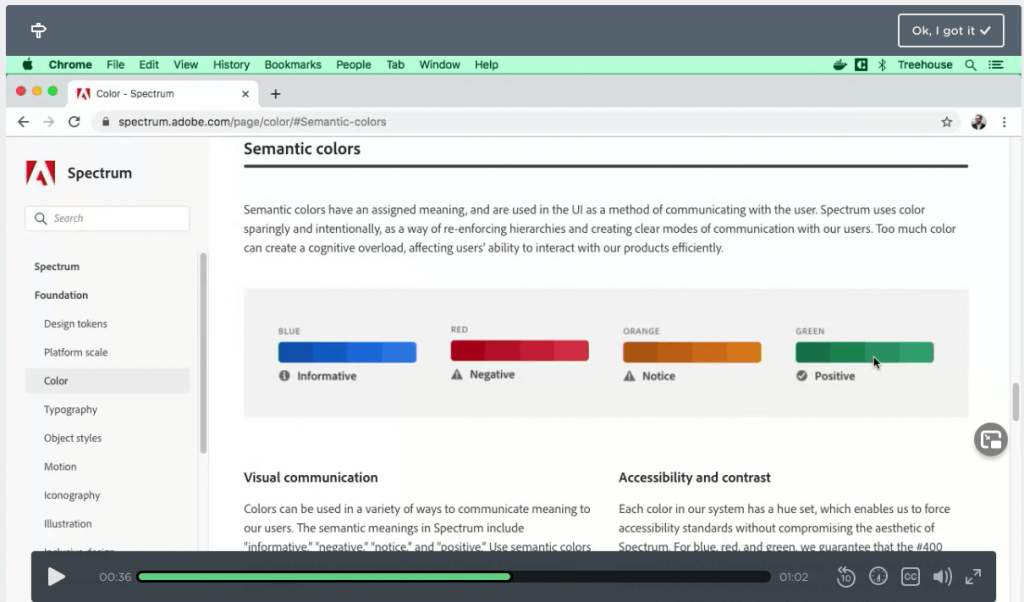Go to Design tokens page
The width and height of the screenshot is (1024, 602).
[x=76, y=324]
